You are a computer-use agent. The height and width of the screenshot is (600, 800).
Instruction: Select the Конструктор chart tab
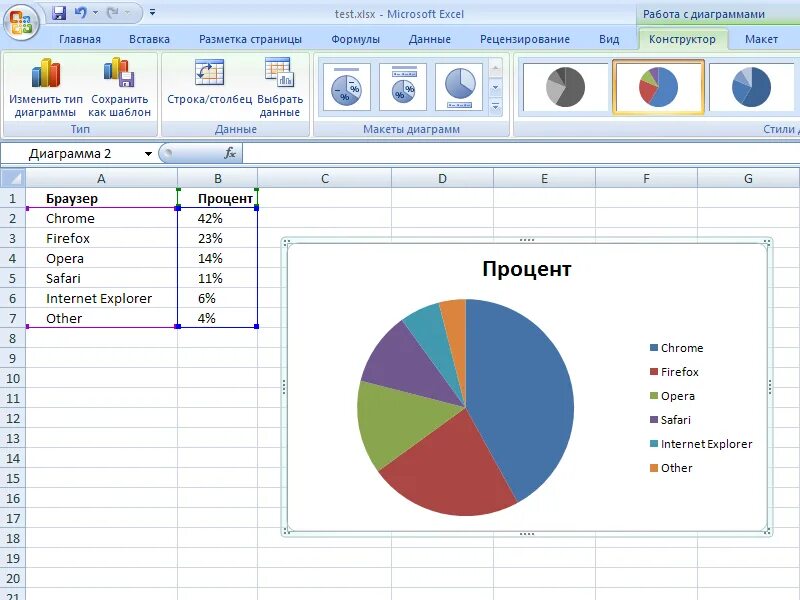click(x=682, y=39)
